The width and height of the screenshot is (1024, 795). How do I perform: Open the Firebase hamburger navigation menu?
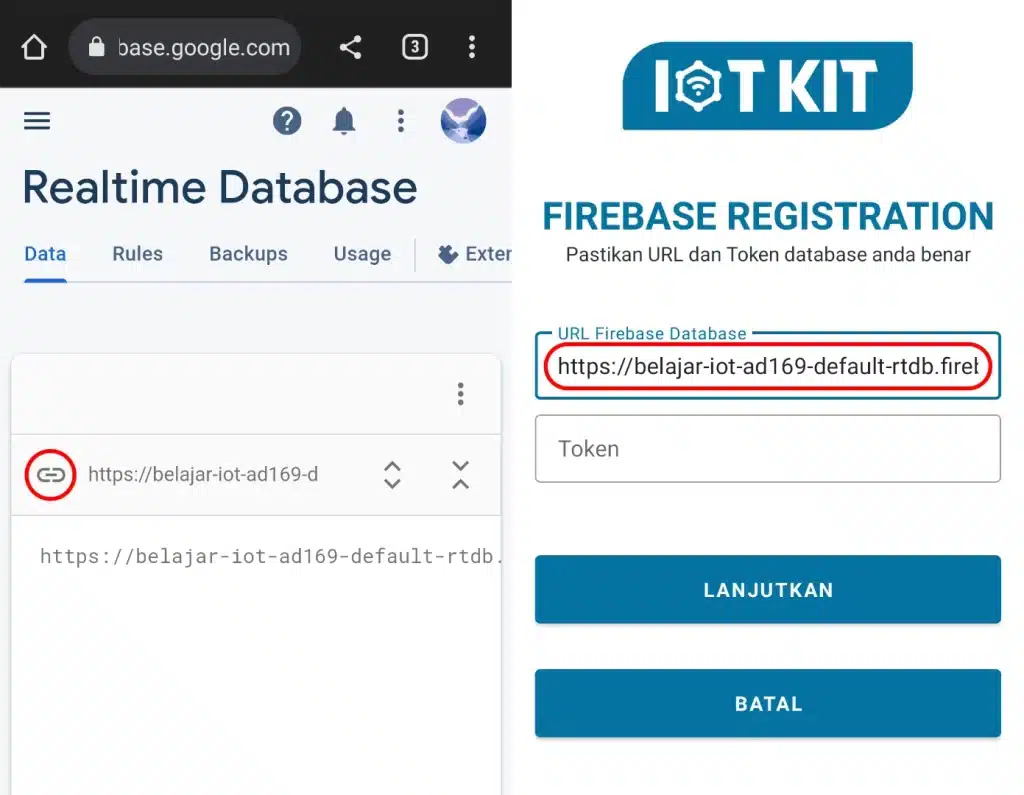tap(37, 121)
